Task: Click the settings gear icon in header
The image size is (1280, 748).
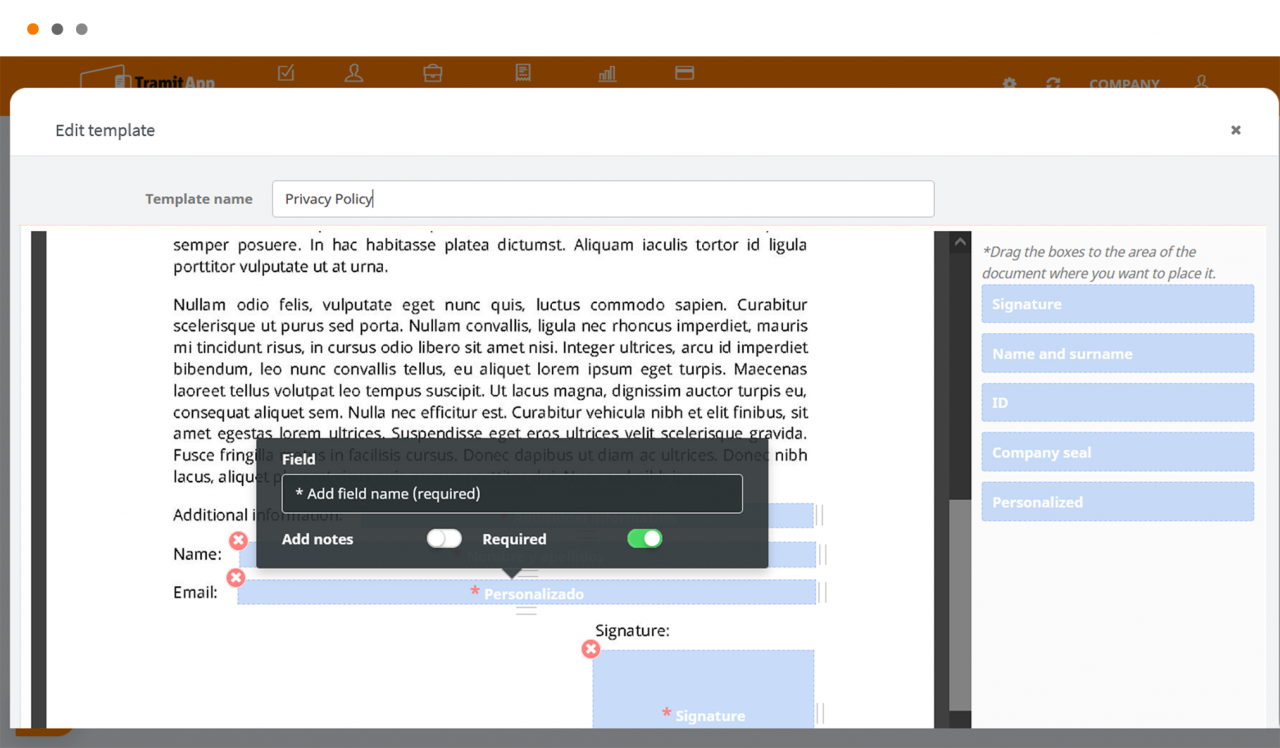Action: (1009, 84)
